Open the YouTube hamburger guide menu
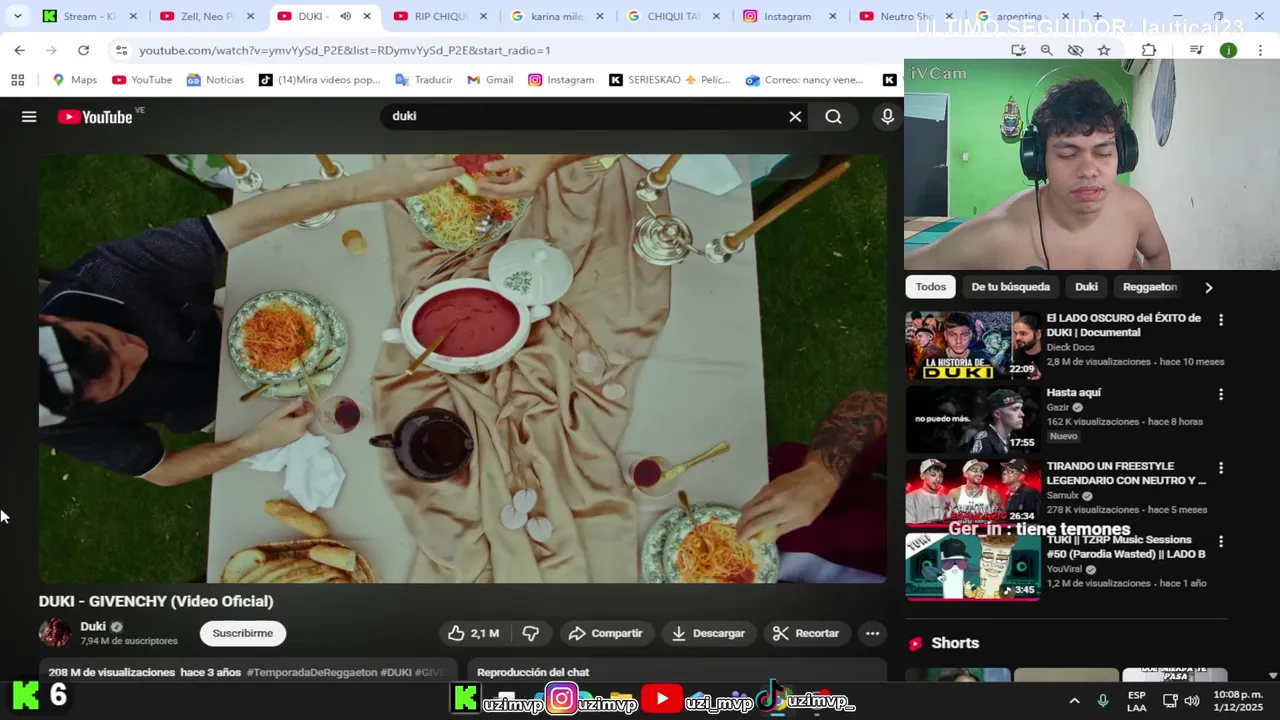This screenshot has height=720, width=1280. 29,117
